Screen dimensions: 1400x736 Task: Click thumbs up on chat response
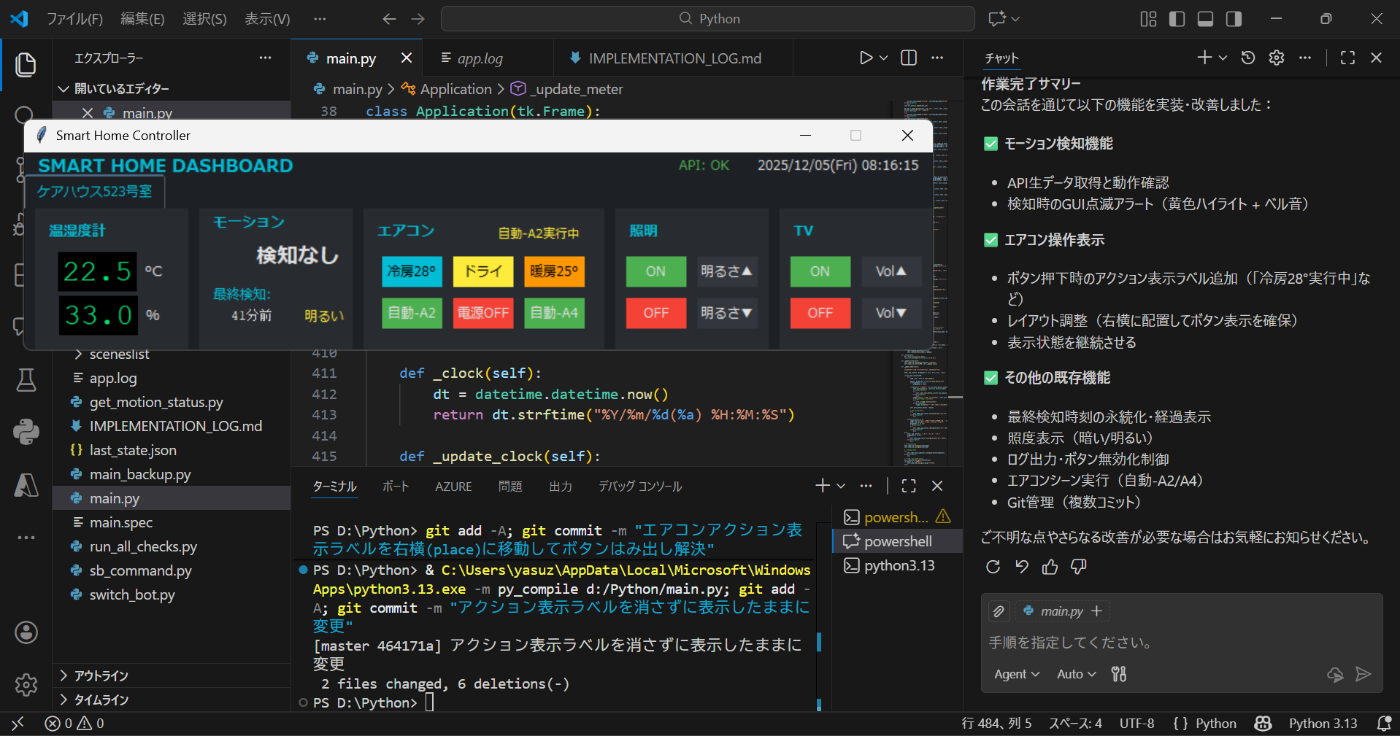click(1050, 567)
